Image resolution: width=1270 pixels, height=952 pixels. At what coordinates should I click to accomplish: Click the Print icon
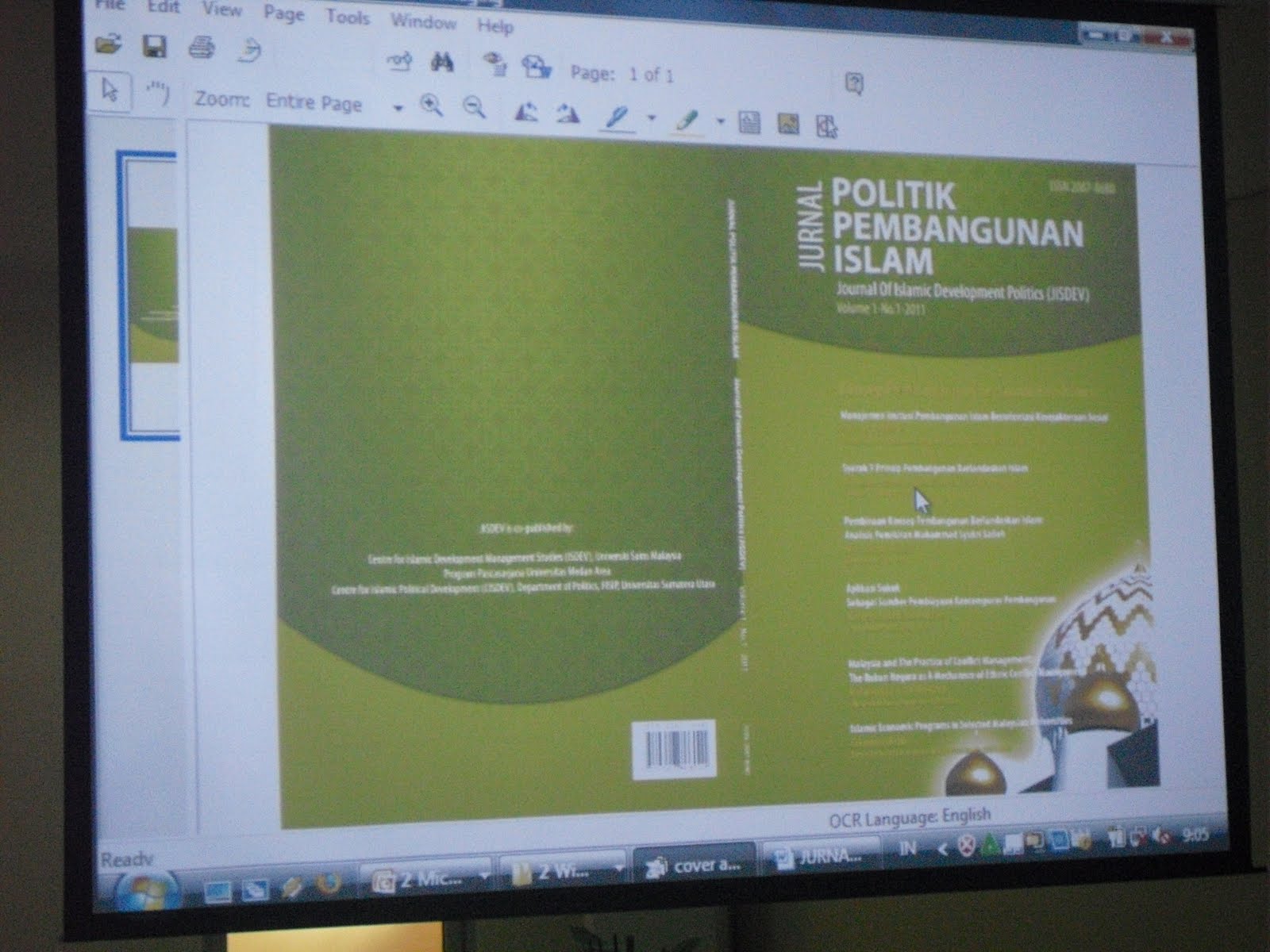click(x=202, y=48)
